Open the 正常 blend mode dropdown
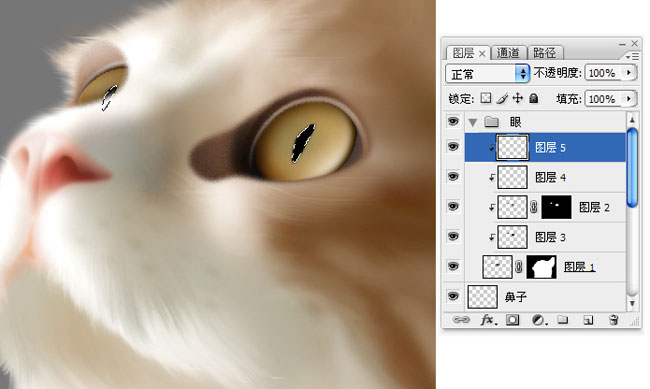This screenshot has width=650, height=389. pos(488,74)
